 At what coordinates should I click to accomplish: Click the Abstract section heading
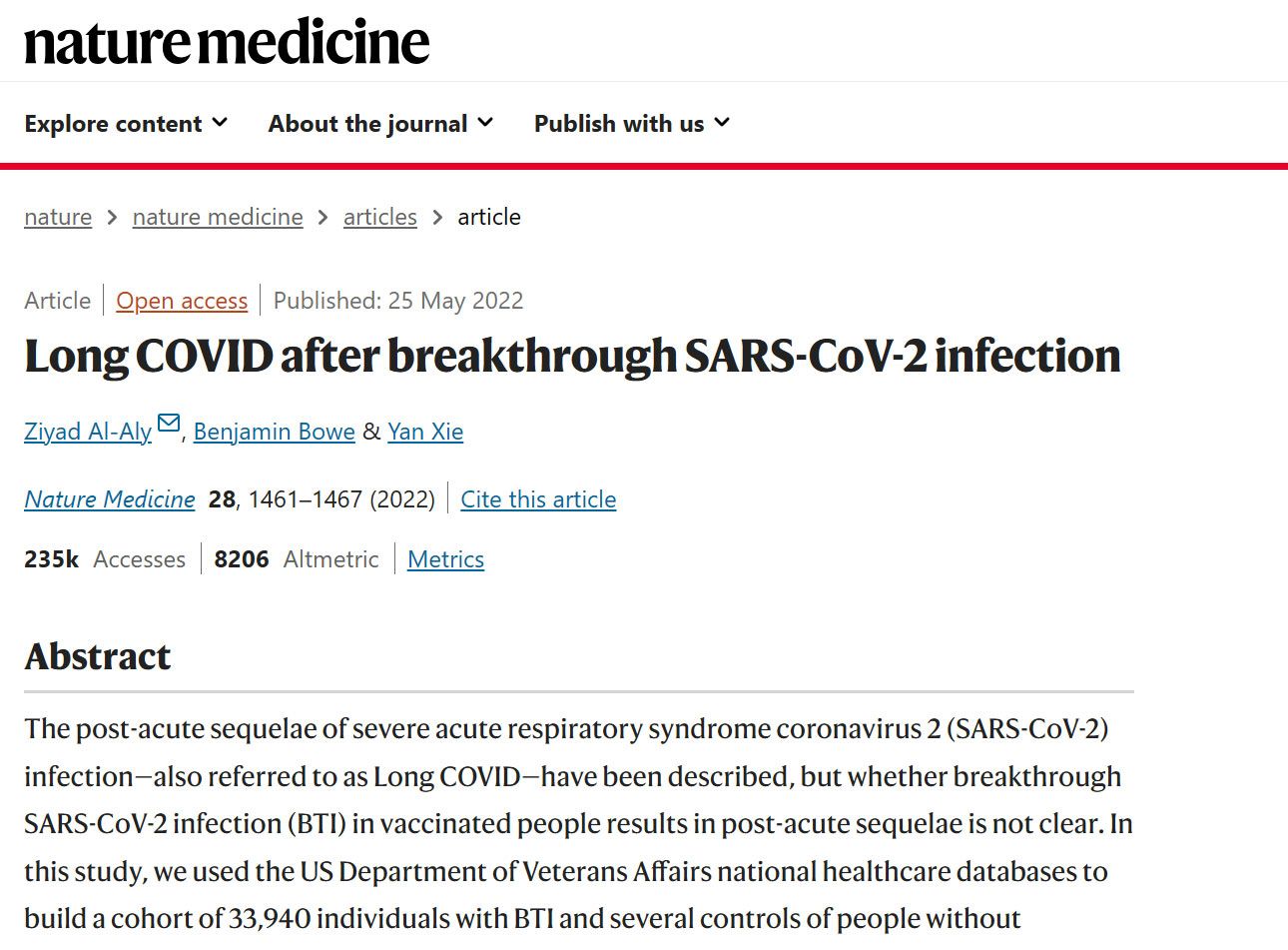coord(98,656)
